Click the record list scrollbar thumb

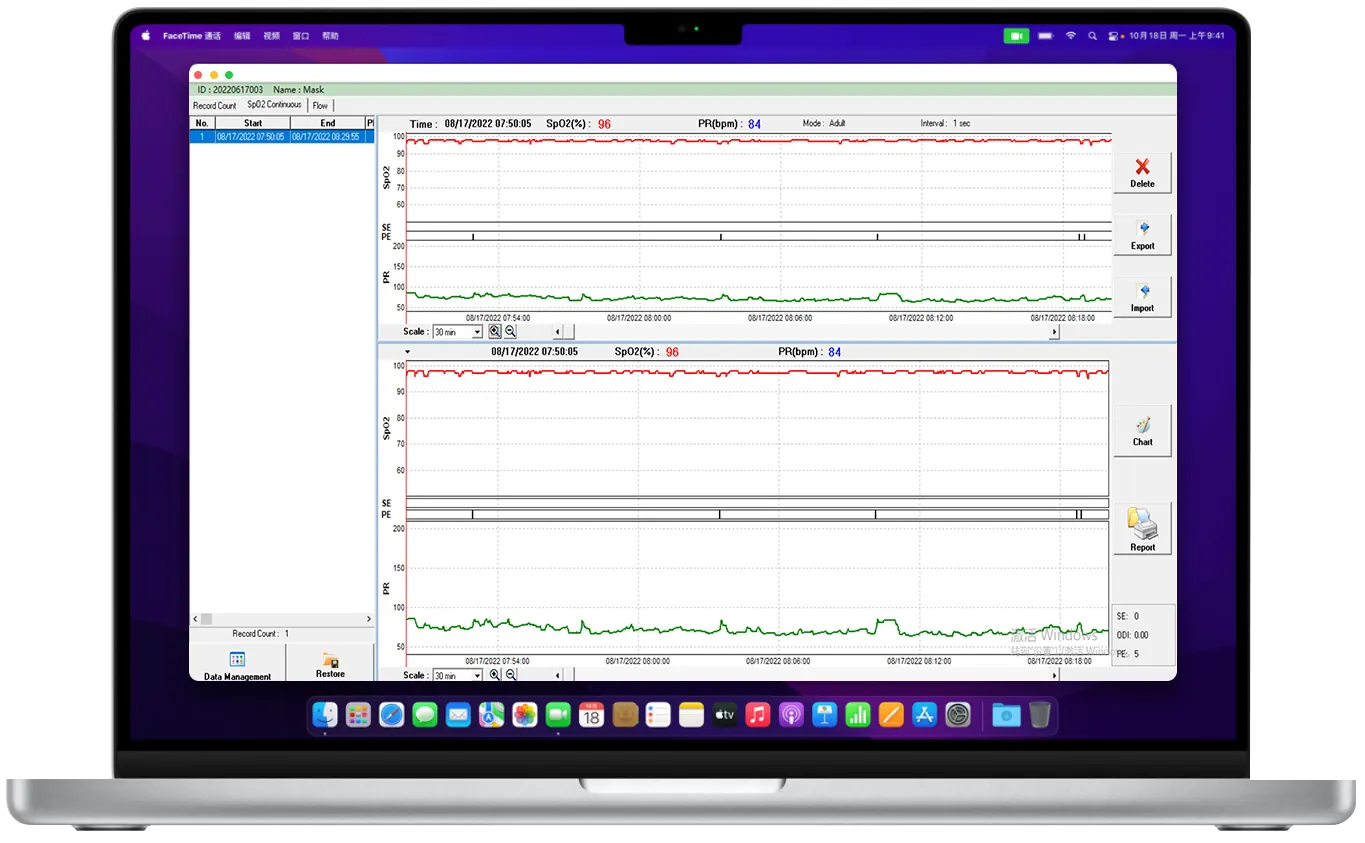coord(206,619)
